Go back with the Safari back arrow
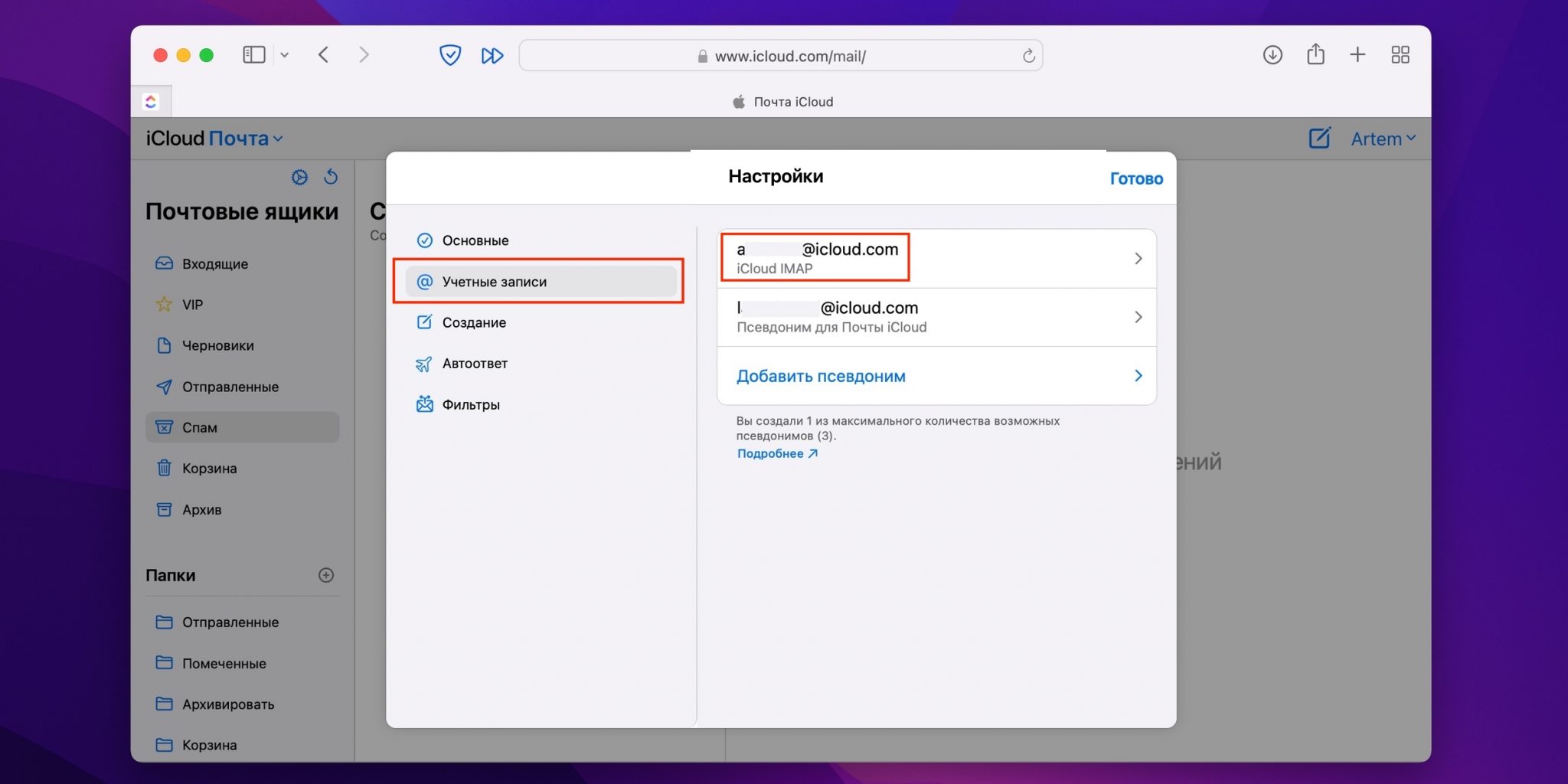The width and height of the screenshot is (1568, 784). [323, 55]
